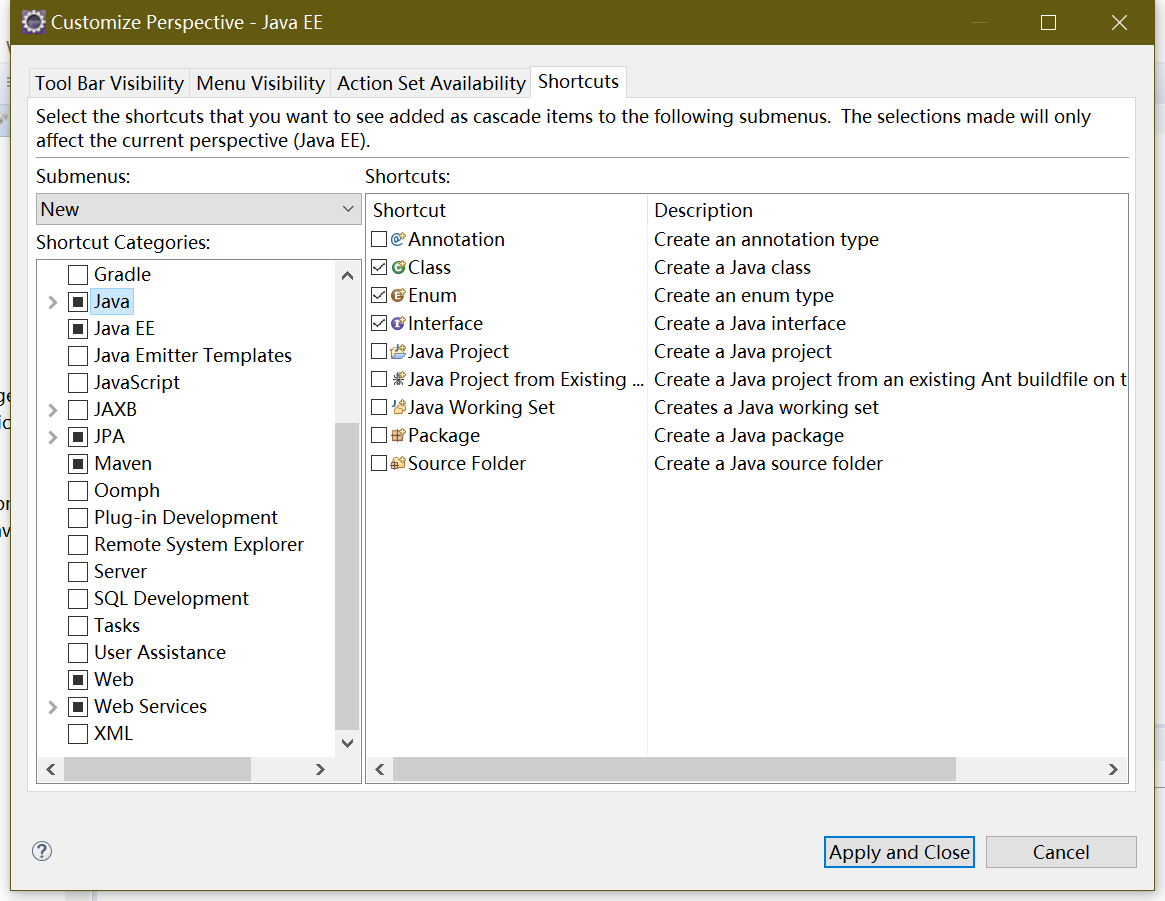This screenshot has width=1165, height=901.
Task: Click 'Create an enum type' description
Action: point(744,296)
